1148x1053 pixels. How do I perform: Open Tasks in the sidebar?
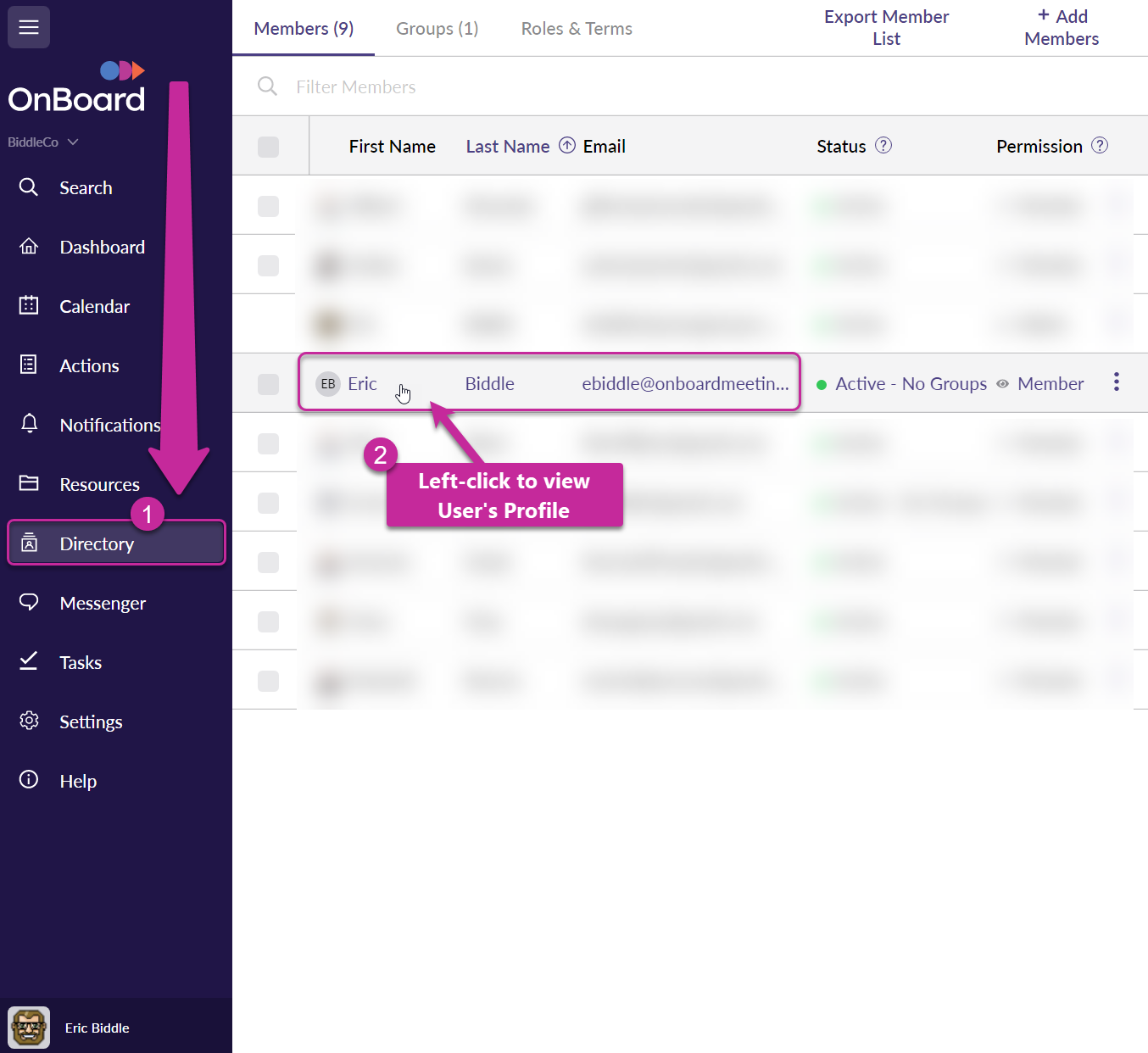coord(81,662)
